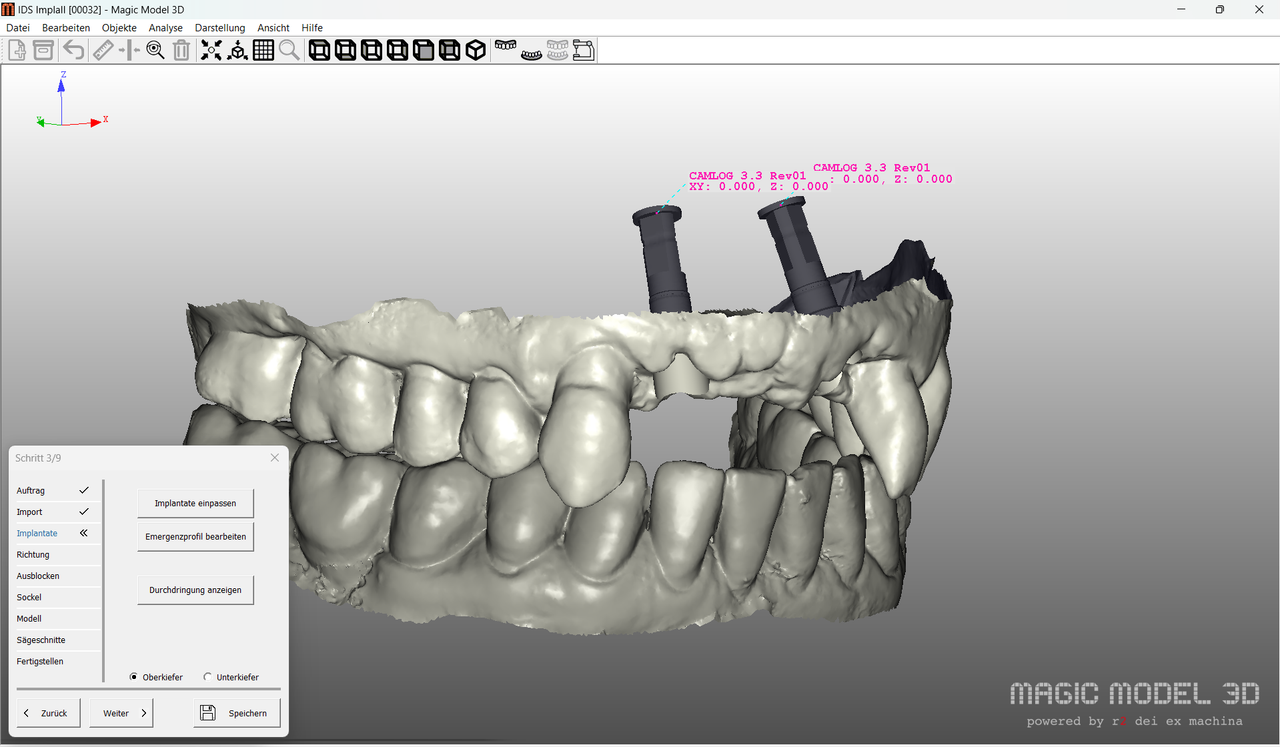Switch to the isometric cube view
Image resolution: width=1280 pixels, height=747 pixels.
pyautogui.click(x=475, y=50)
